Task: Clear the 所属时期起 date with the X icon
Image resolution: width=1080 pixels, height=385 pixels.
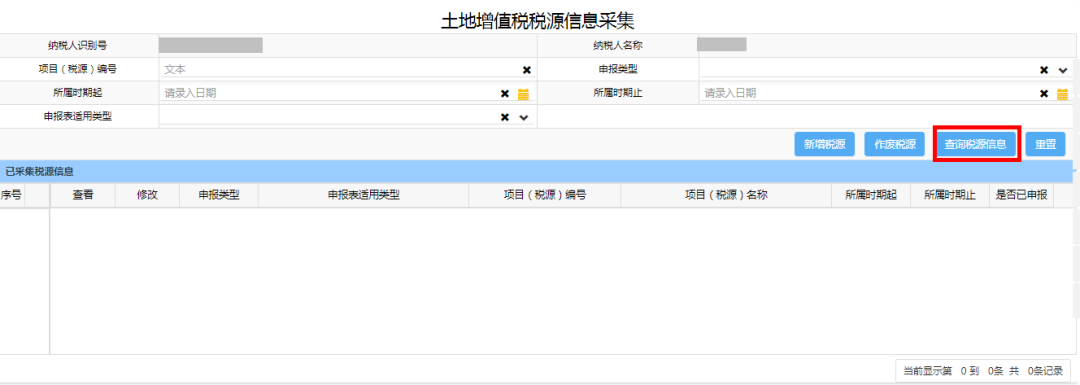Action: (505, 94)
